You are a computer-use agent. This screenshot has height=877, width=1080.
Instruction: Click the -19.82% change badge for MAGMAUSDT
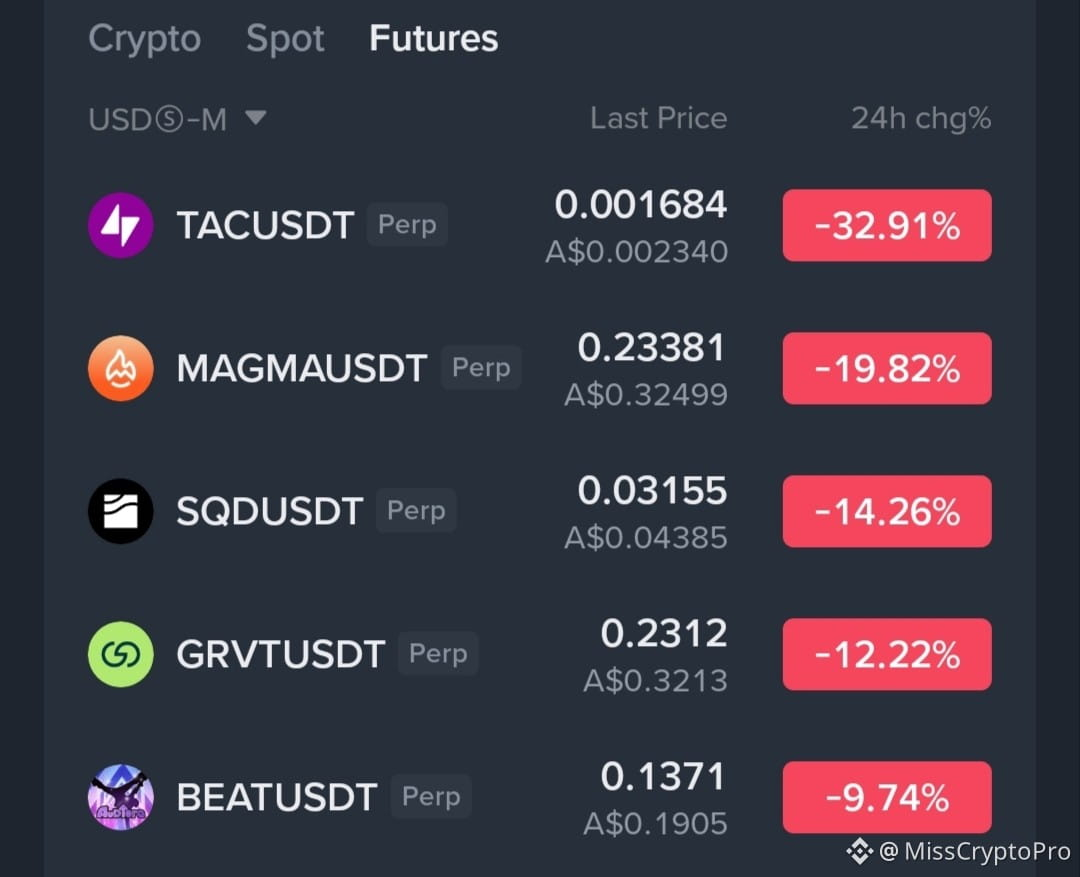pos(887,368)
